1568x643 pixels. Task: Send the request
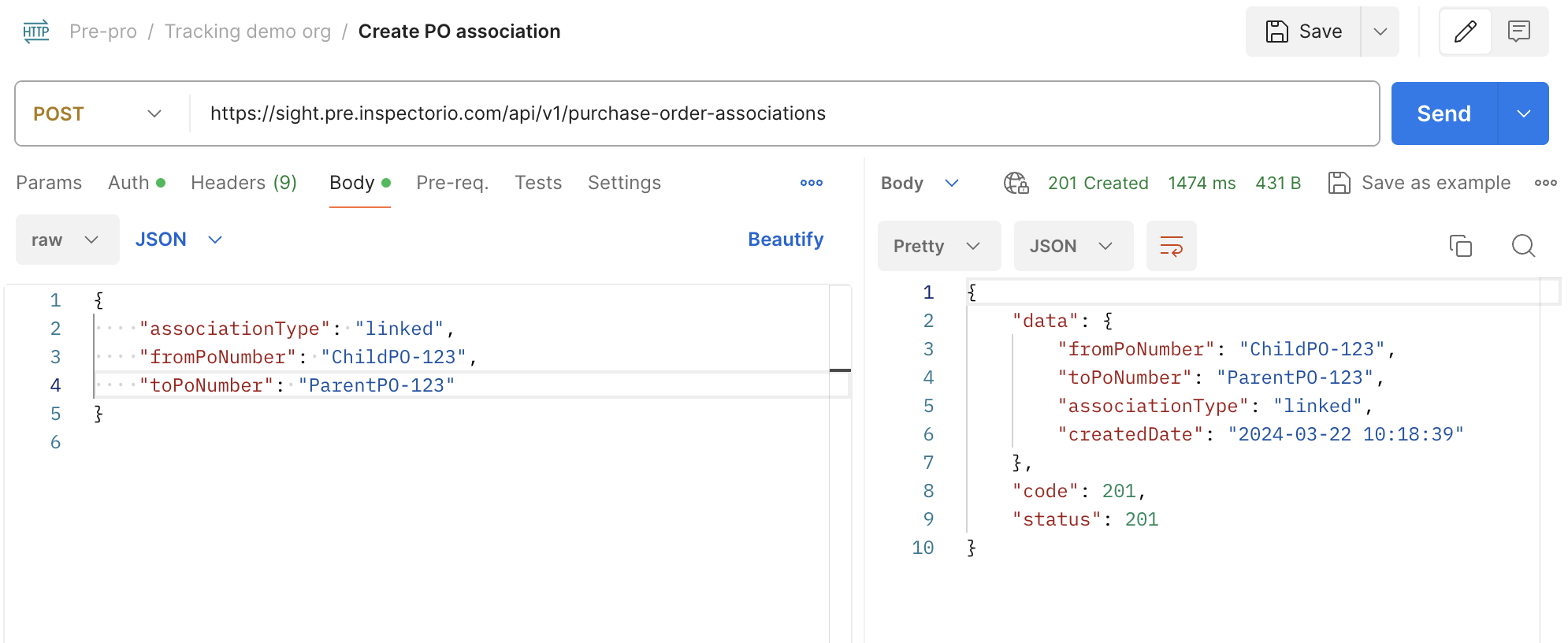point(1444,113)
